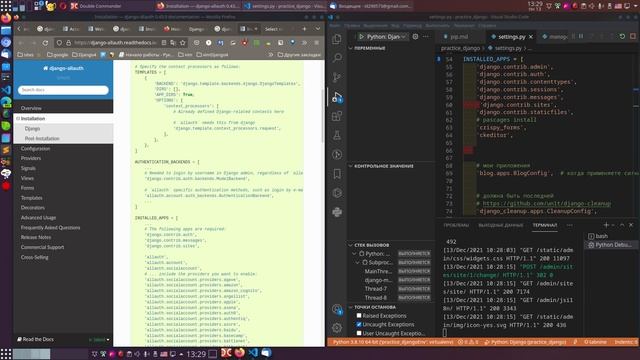This screenshot has width=640, height=360.
Task: Collapse the Call Stack section (СТЕК ВЫЗОВОВ)
Action: (x=371, y=245)
